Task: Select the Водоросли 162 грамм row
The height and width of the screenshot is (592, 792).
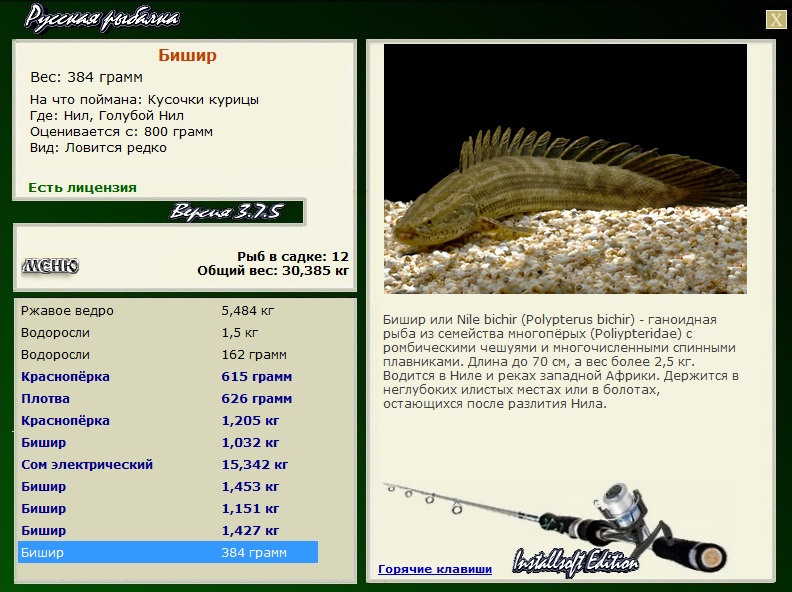Action: 168,355
